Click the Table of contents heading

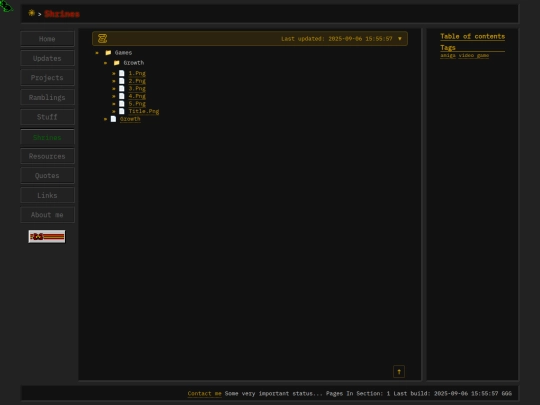pyautogui.click(x=472, y=36)
